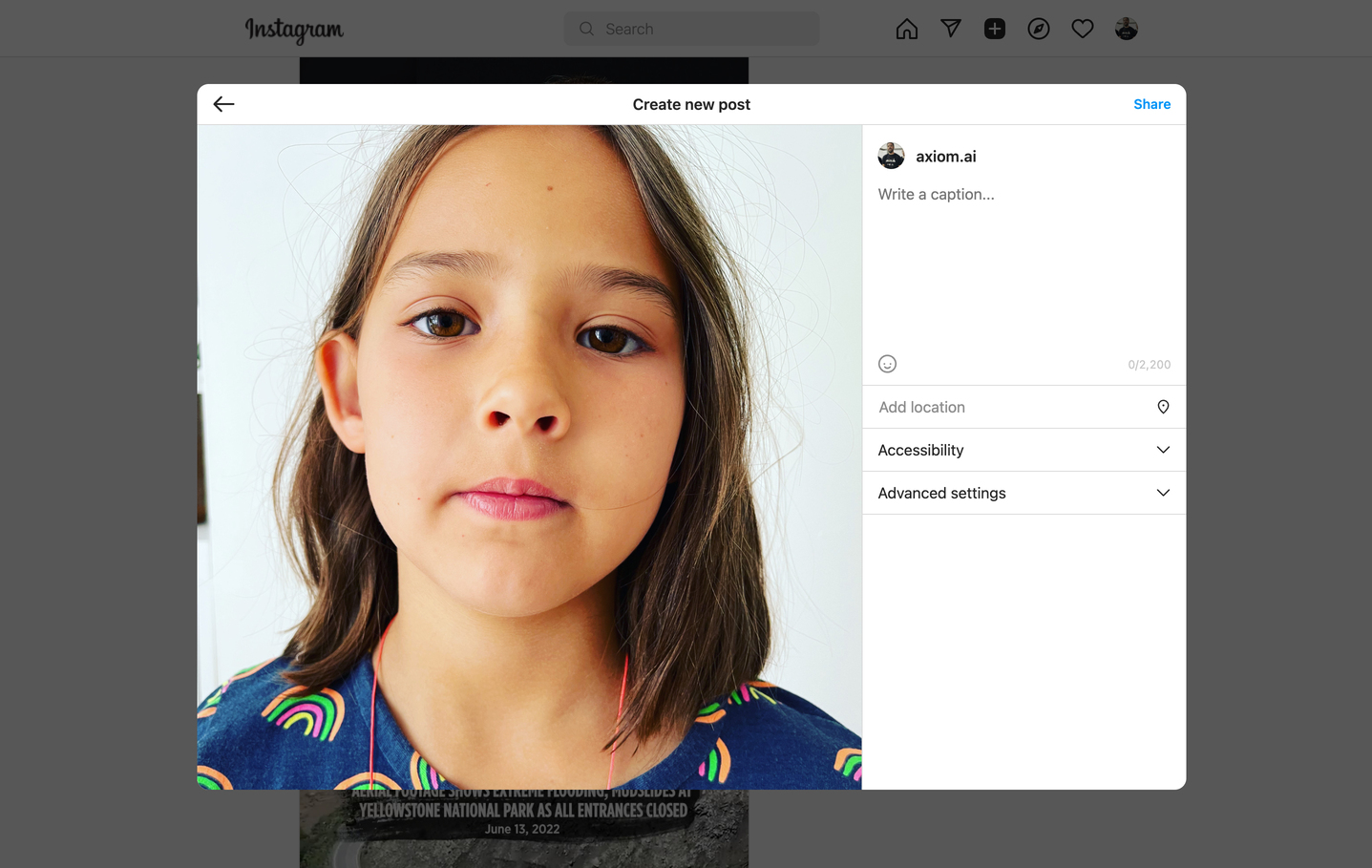Collapse the Accessibility chevron
1372x868 pixels.
[1163, 449]
